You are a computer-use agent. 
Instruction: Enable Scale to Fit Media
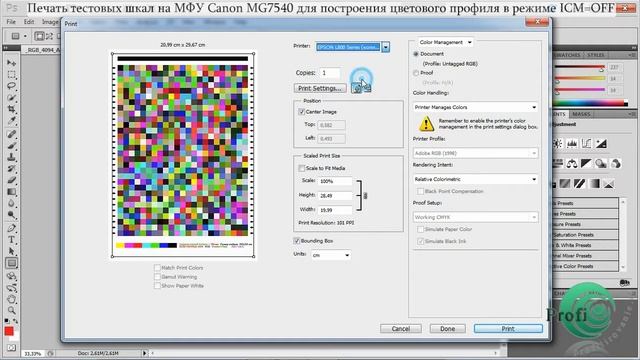[x=301, y=168]
